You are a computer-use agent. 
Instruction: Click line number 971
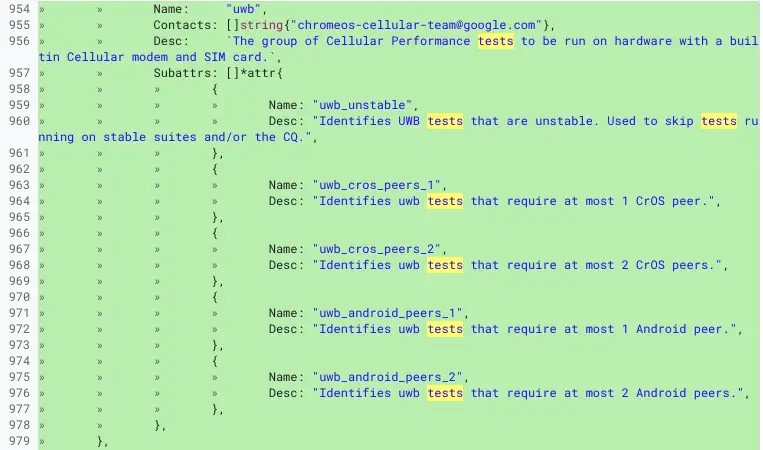pos(19,313)
